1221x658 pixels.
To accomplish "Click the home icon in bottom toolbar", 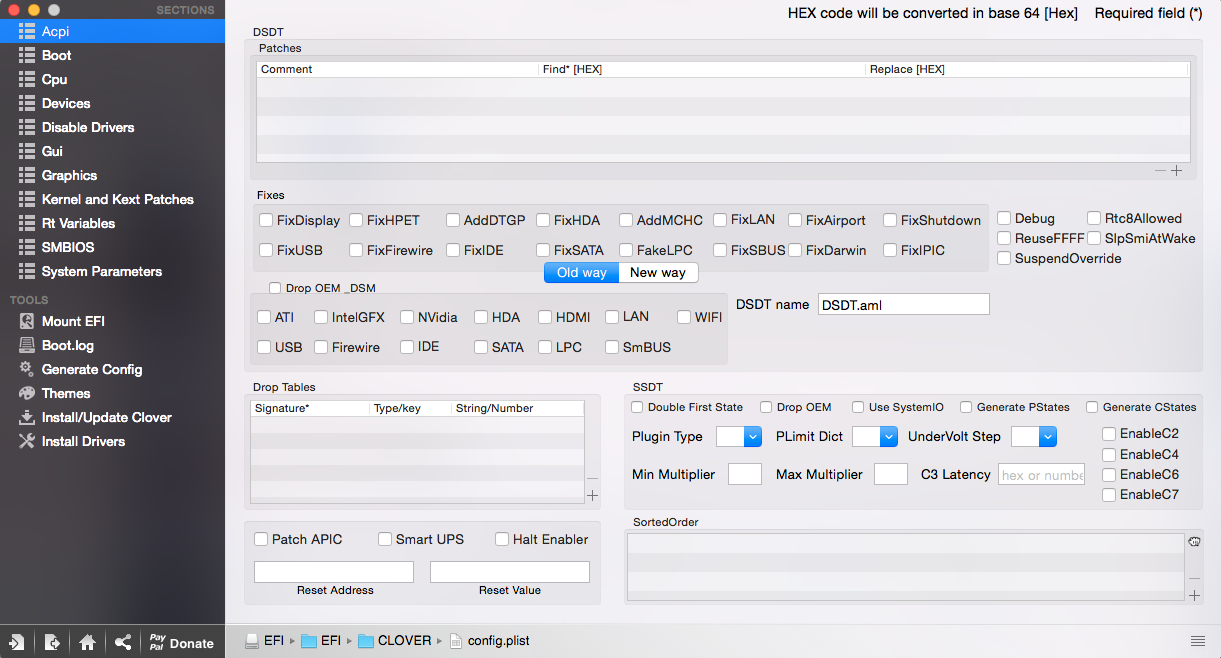I will click(x=88, y=643).
